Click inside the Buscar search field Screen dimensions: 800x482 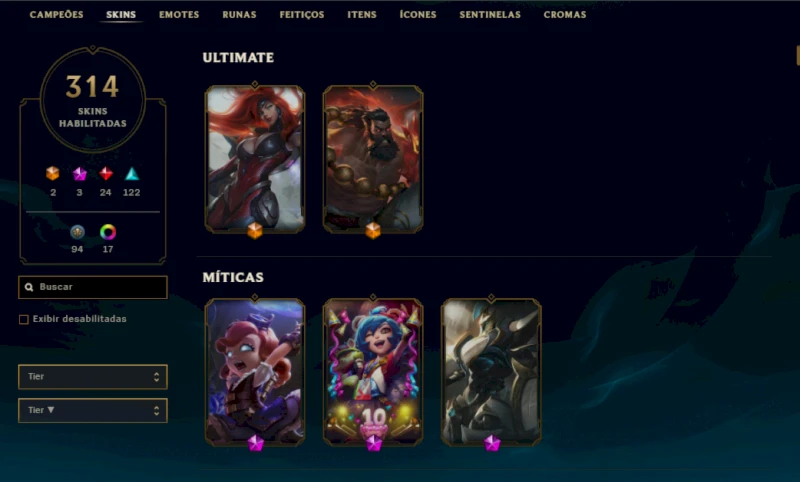pyautogui.click(x=93, y=287)
